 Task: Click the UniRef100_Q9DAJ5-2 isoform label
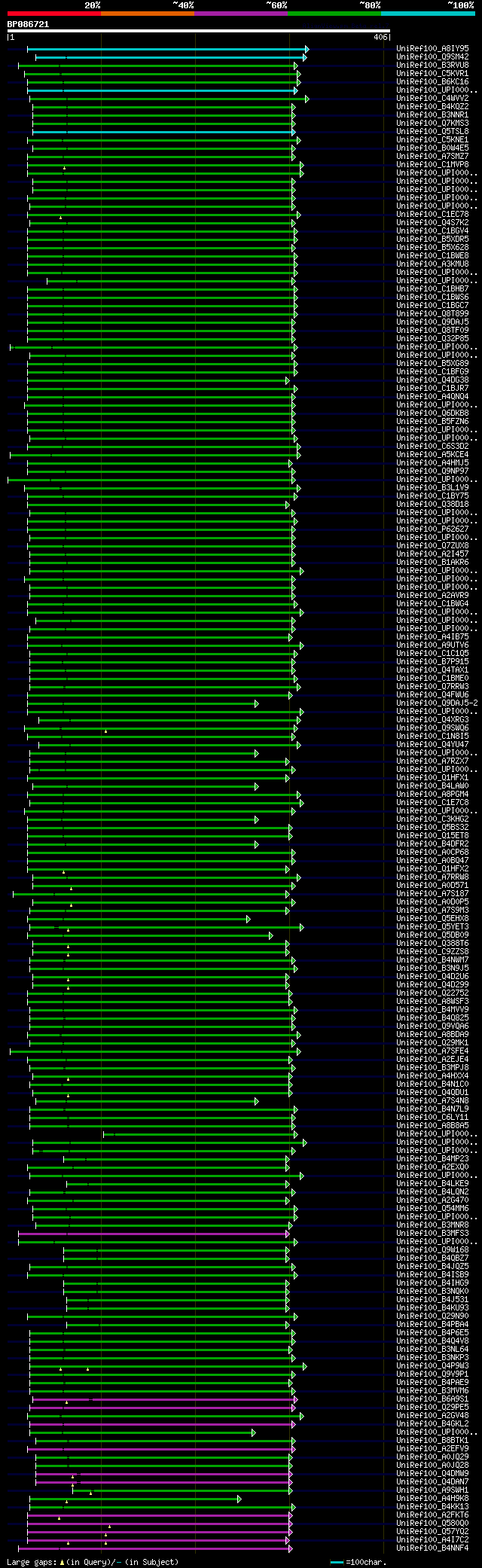coord(437,703)
